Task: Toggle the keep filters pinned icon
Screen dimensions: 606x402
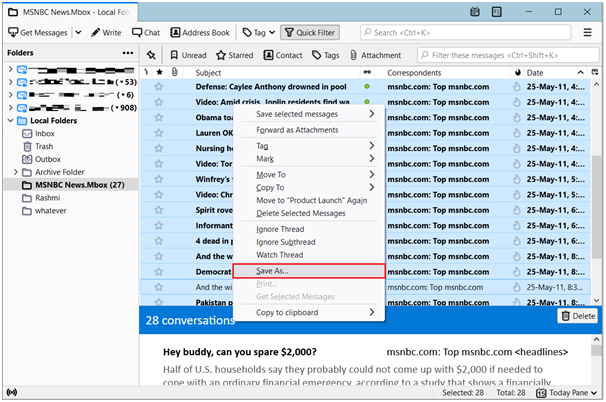Action: pyautogui.click(x=151, y=55)
